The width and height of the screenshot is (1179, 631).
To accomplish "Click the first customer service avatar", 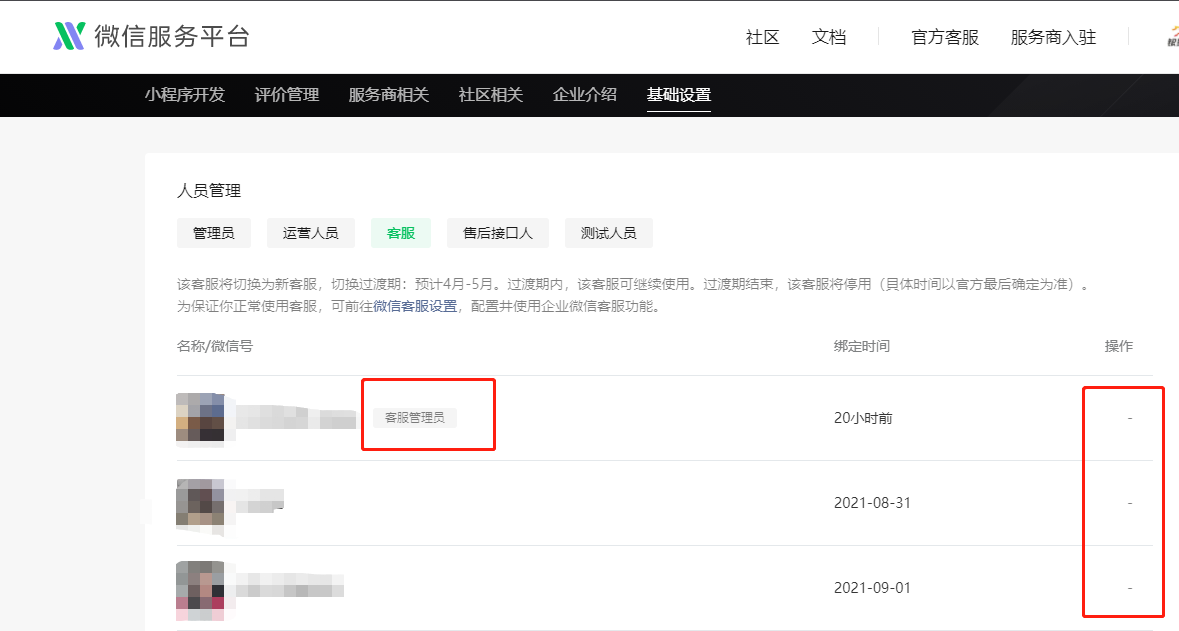I will pyautogui.click(x=200, y=417).
